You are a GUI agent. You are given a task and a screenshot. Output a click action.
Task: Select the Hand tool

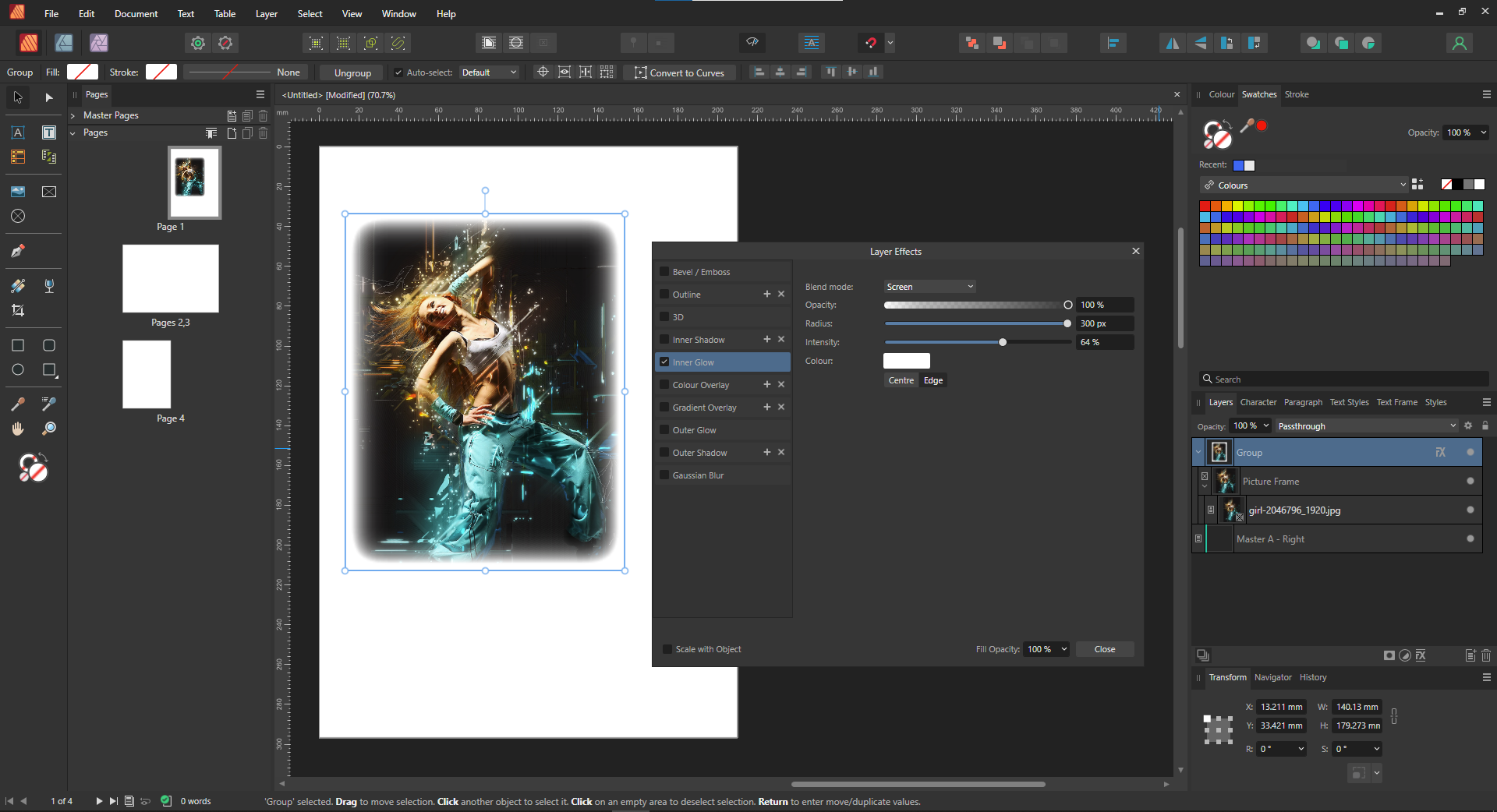(x=18, y=428)
